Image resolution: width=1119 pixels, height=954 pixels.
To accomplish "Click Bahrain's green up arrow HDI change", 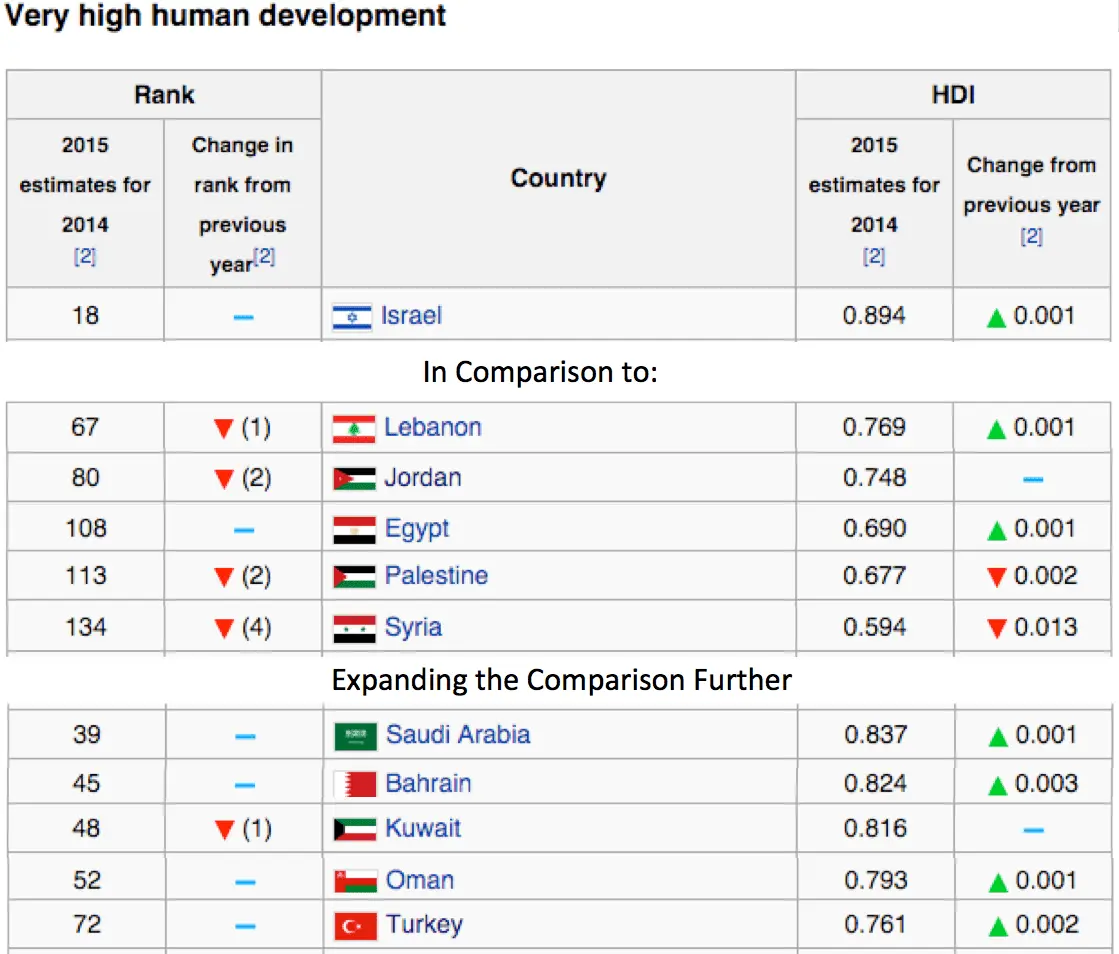I will pos(996,785).
